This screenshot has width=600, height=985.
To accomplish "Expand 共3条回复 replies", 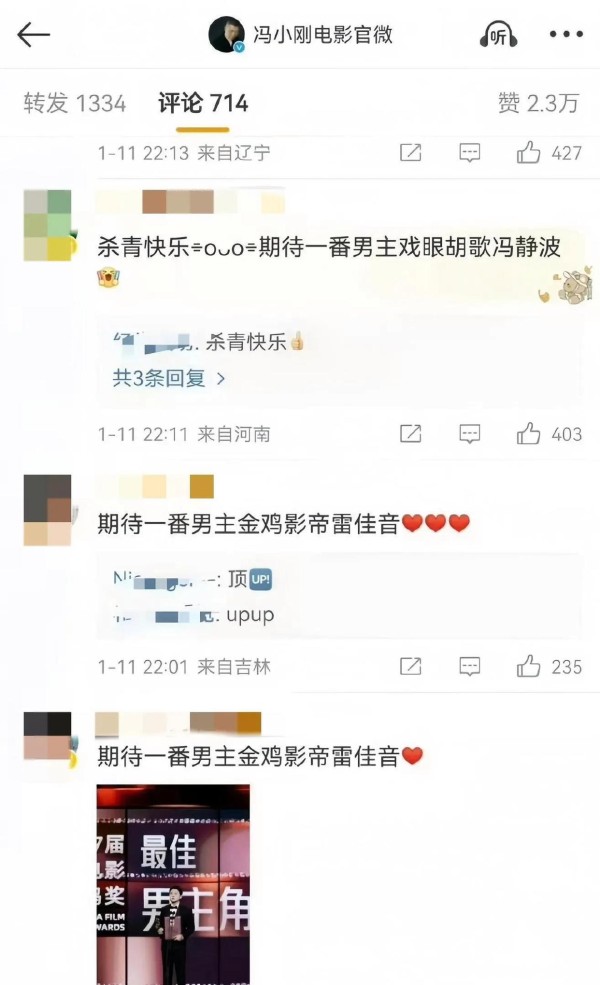I will (168, 378).
